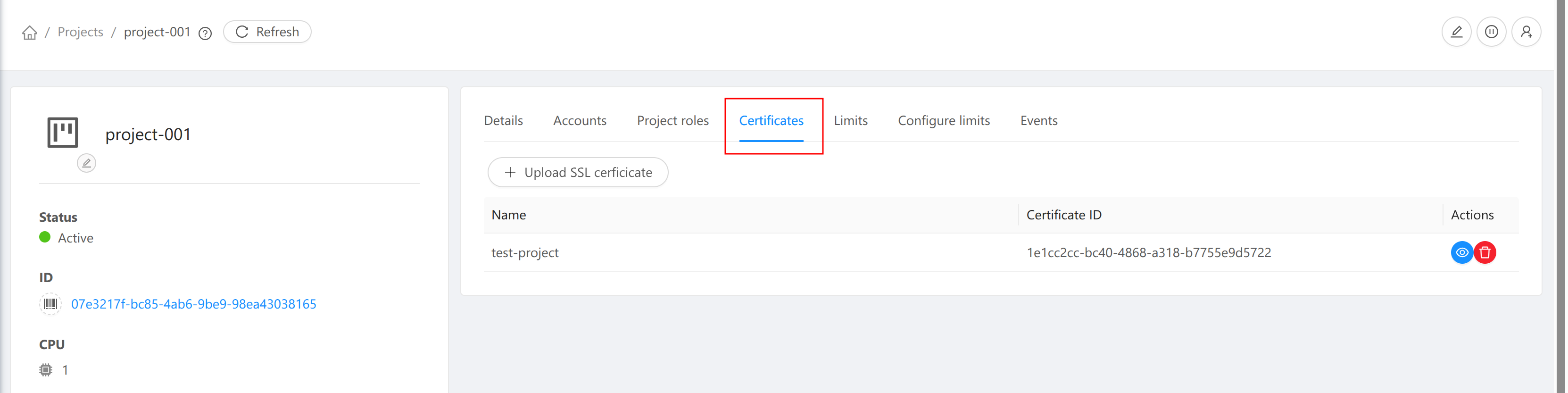Screen dimensions: 1568x393
Task: Open help icon next to project-001
Action: coord(205,33)
